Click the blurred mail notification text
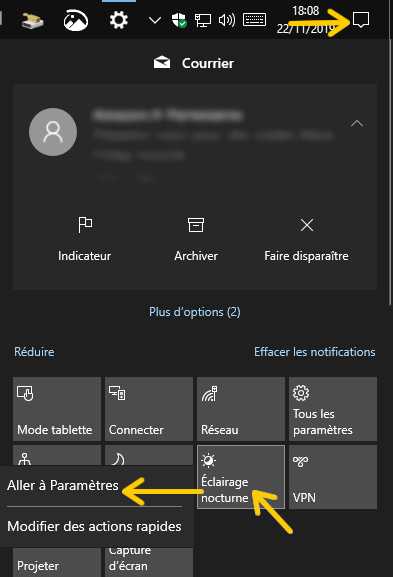The height and width of the screenshot is (577, 393). [x=213, y=145]
